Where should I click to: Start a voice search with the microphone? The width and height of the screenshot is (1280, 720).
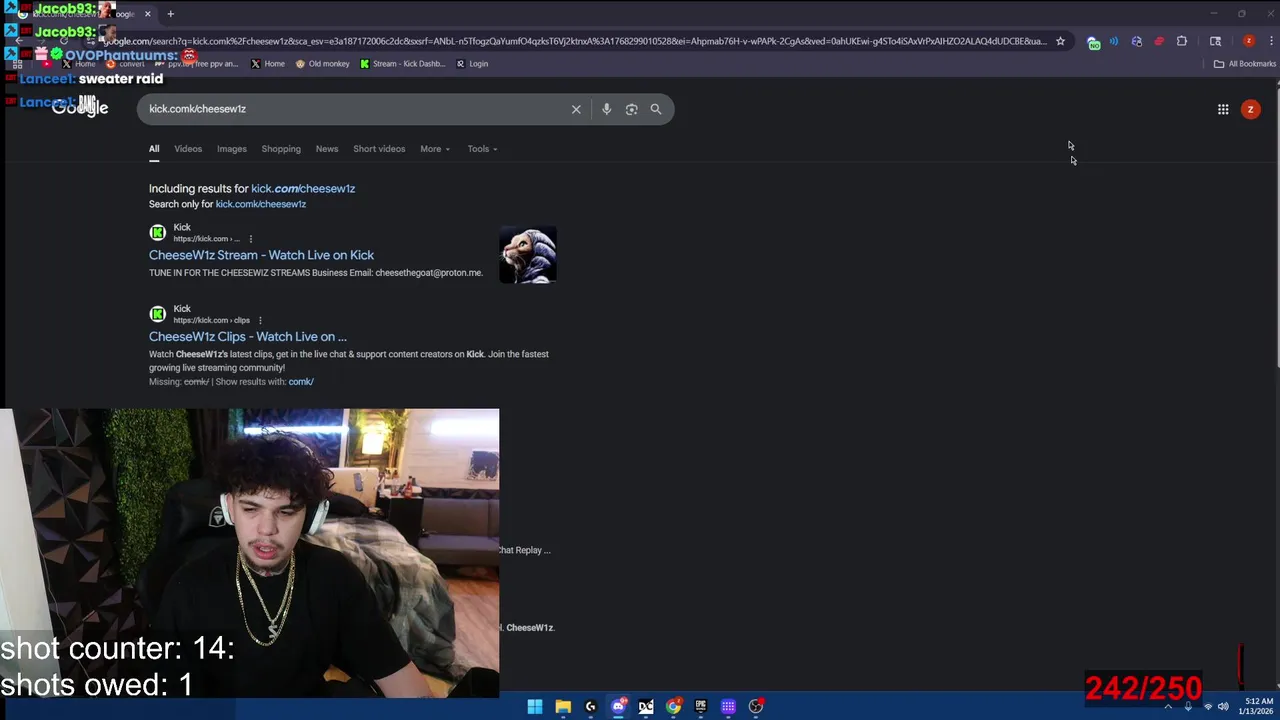pos(606,109)
